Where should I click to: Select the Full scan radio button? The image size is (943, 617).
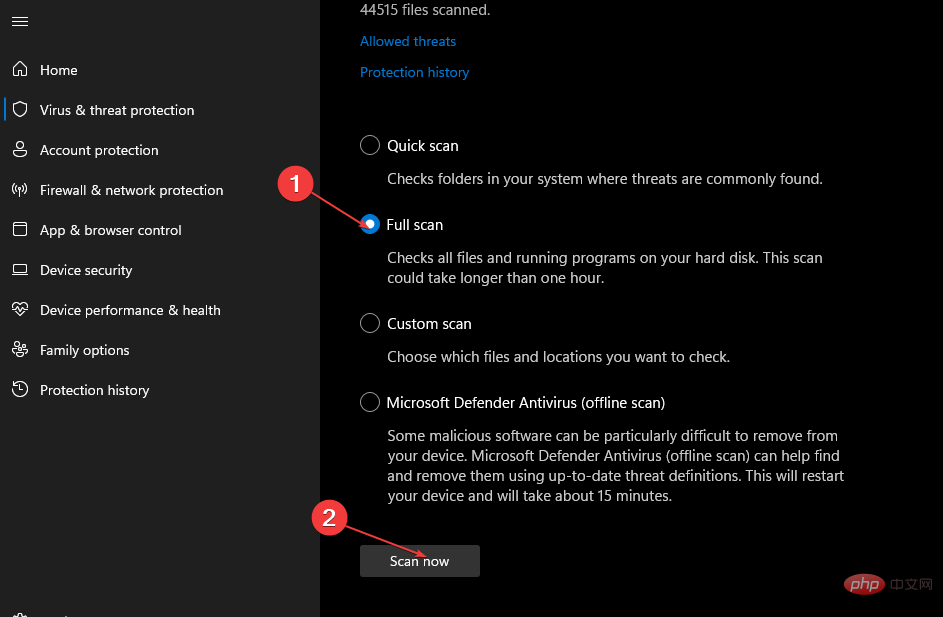[x=370, y=224]
